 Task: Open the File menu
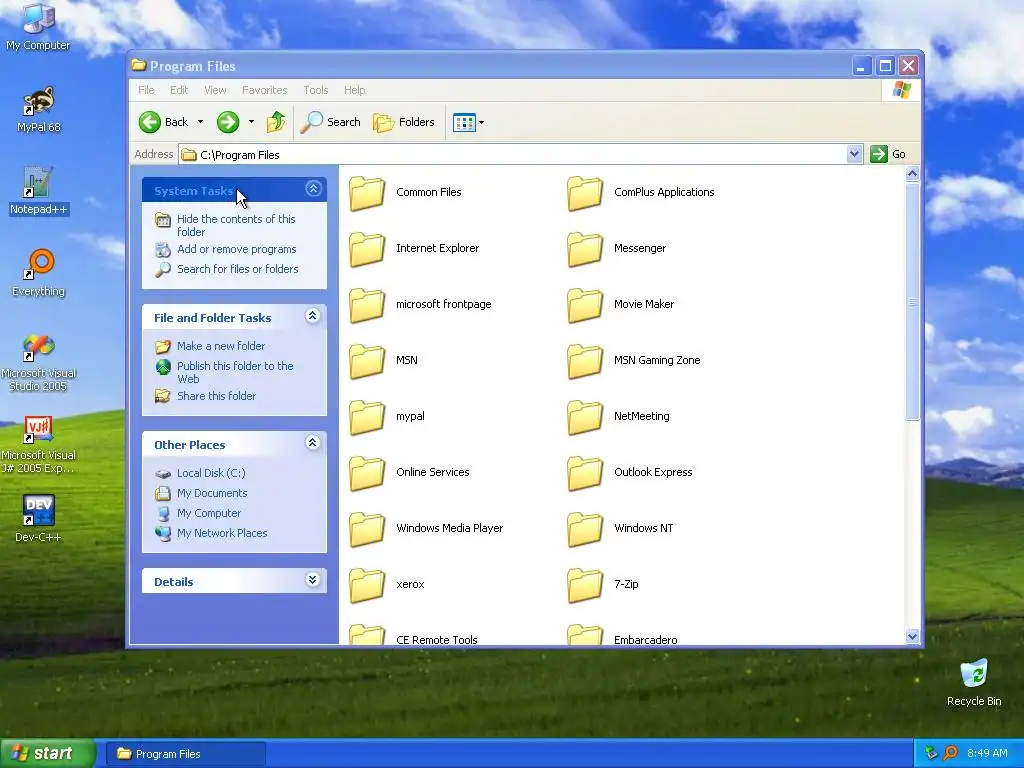click(146, 90)
